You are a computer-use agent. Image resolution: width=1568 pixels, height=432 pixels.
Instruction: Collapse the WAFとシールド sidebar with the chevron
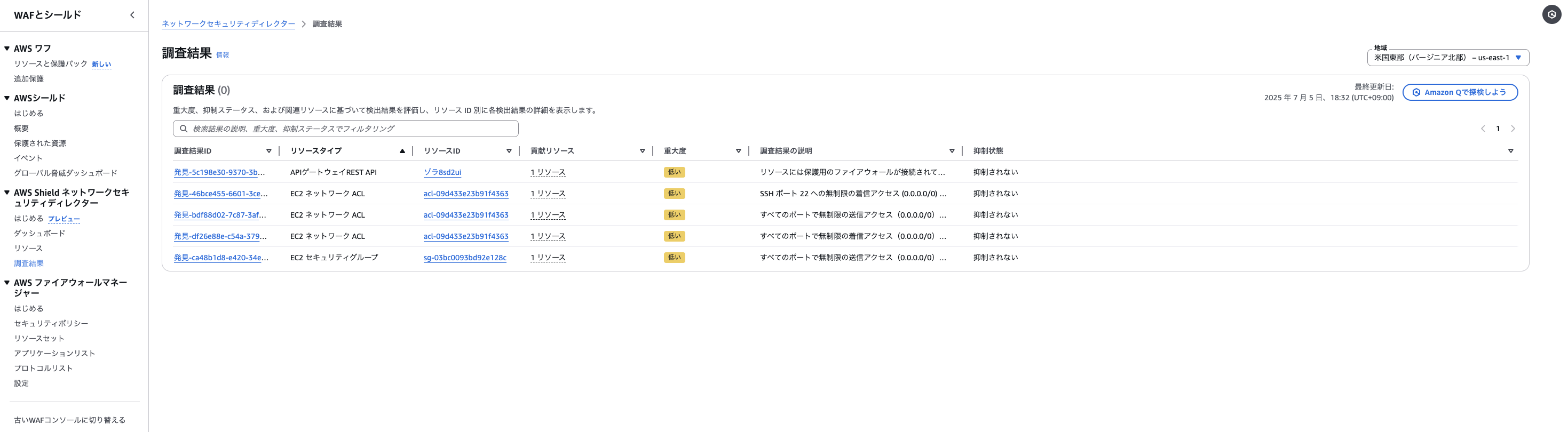pos(132,15)
